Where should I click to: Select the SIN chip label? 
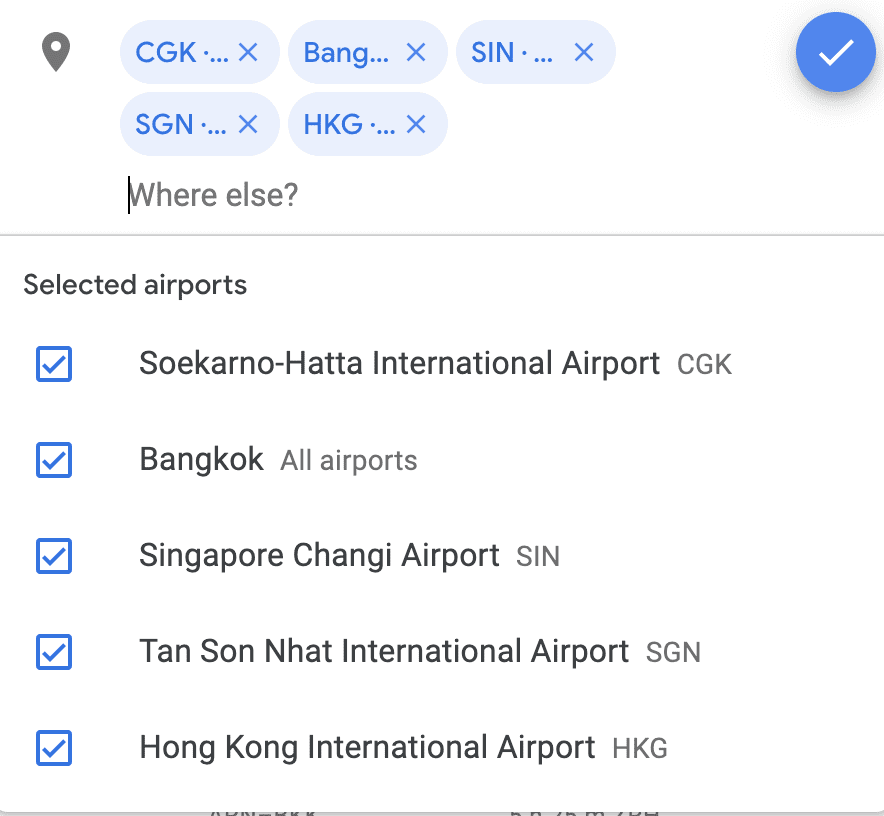(512, 52)
